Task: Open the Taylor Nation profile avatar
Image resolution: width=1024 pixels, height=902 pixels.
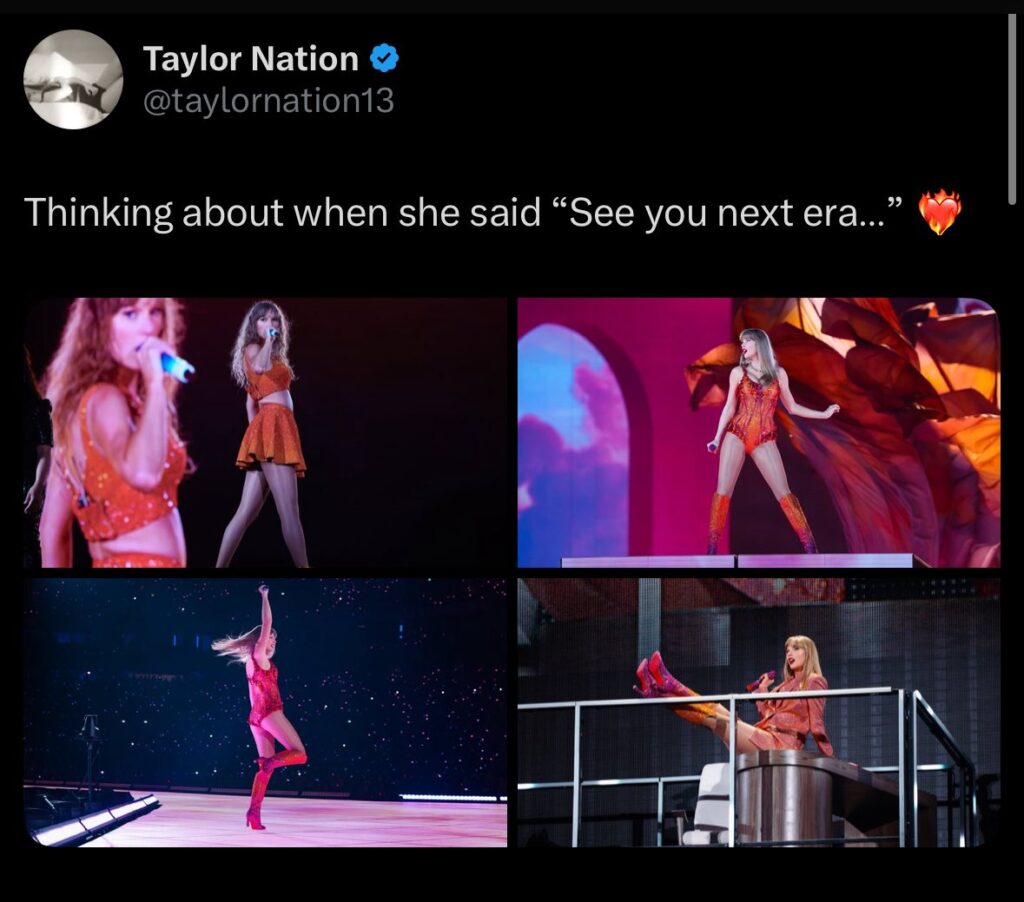Action: tap(73, 79)
